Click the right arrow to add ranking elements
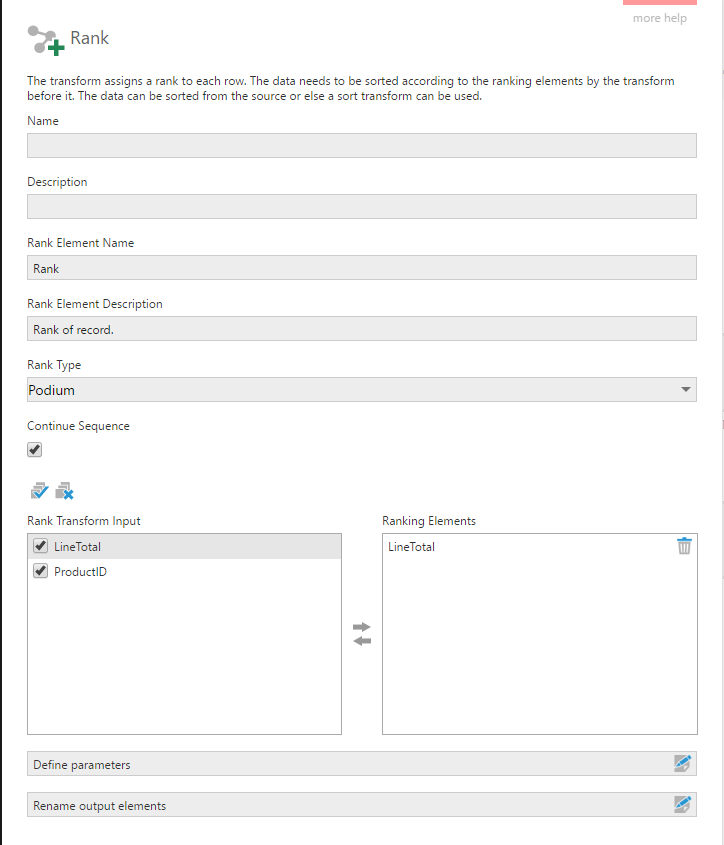This screenshot has height=845, width=724. (x=361, y=626)
